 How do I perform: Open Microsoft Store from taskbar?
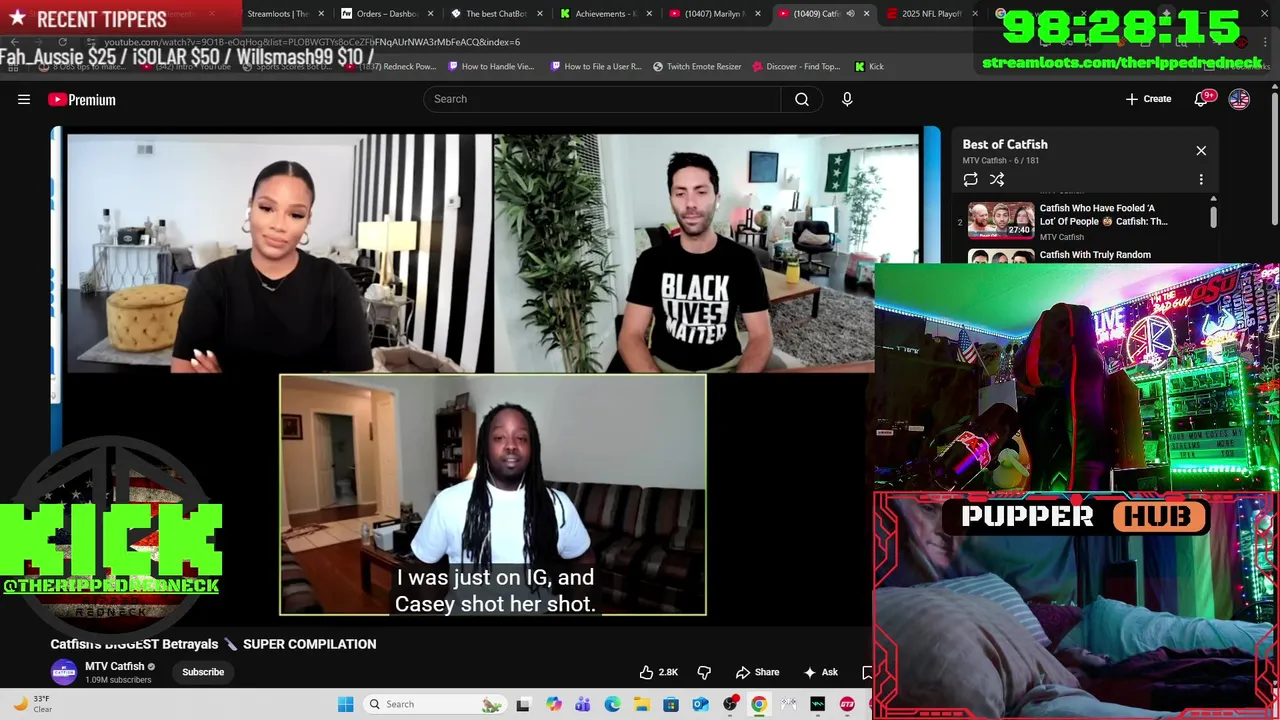click(x=671, y=704)
